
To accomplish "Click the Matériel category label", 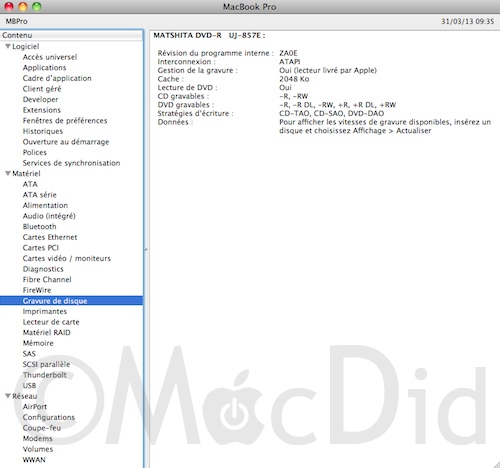I will click(26, 173).
